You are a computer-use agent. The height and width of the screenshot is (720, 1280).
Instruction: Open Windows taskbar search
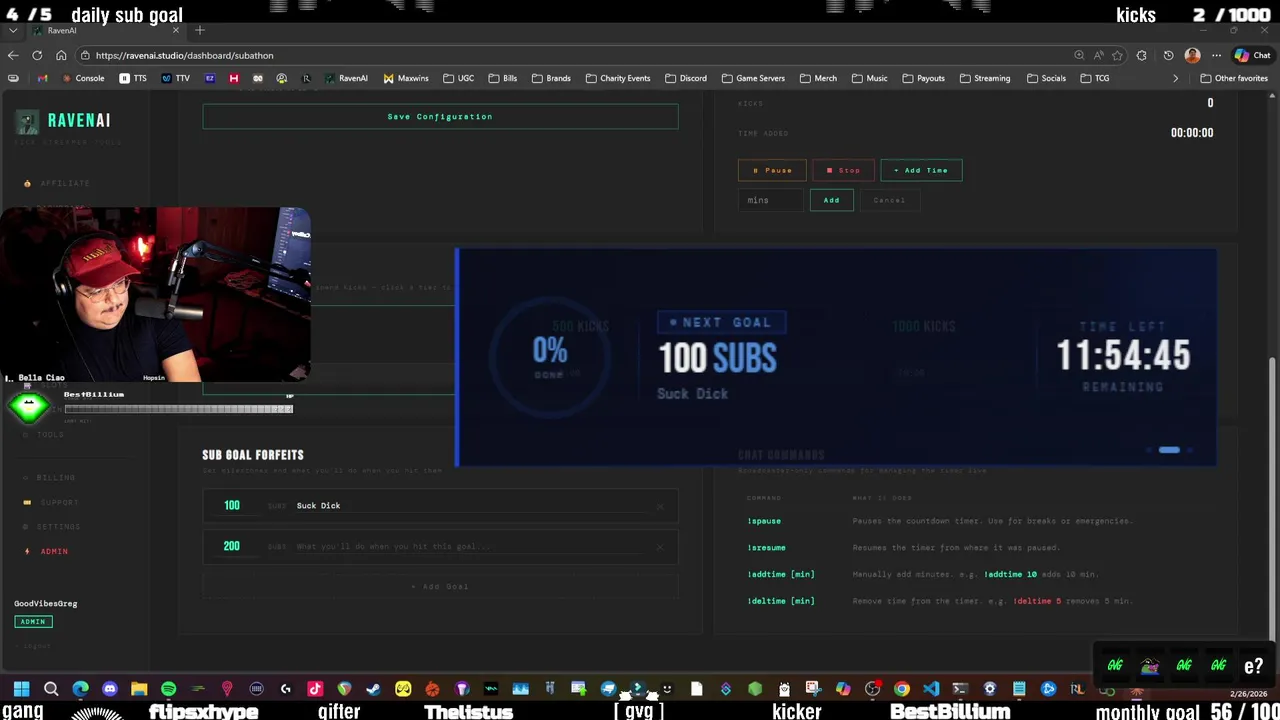pyautogui.click(x=51, y=688)
